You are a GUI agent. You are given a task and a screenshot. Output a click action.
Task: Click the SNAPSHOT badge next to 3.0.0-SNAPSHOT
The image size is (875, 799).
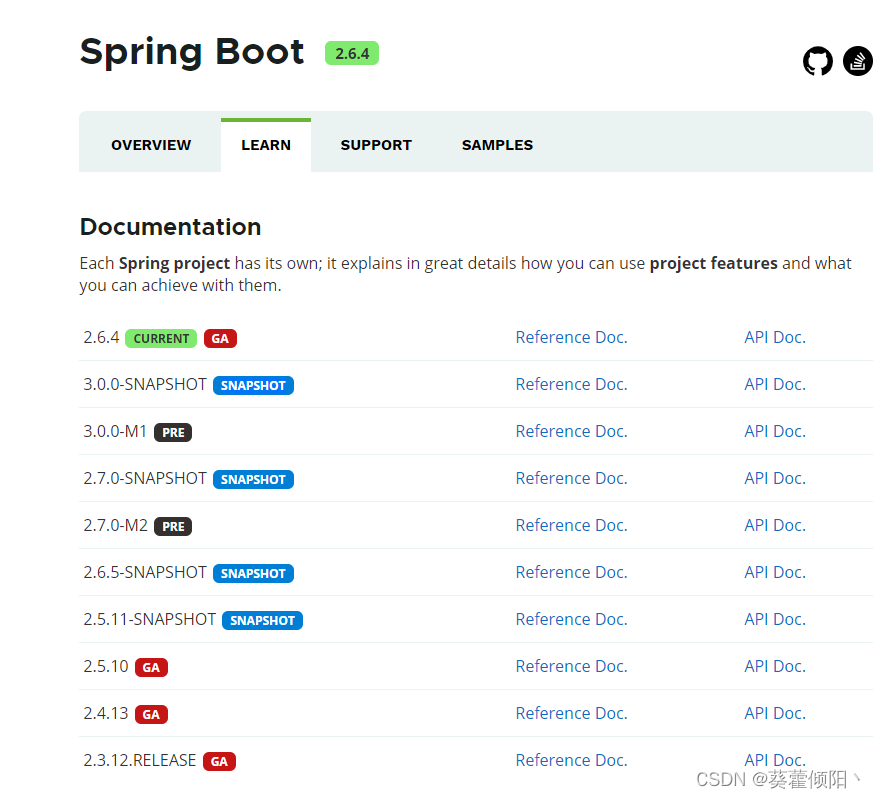click(253, 386)
